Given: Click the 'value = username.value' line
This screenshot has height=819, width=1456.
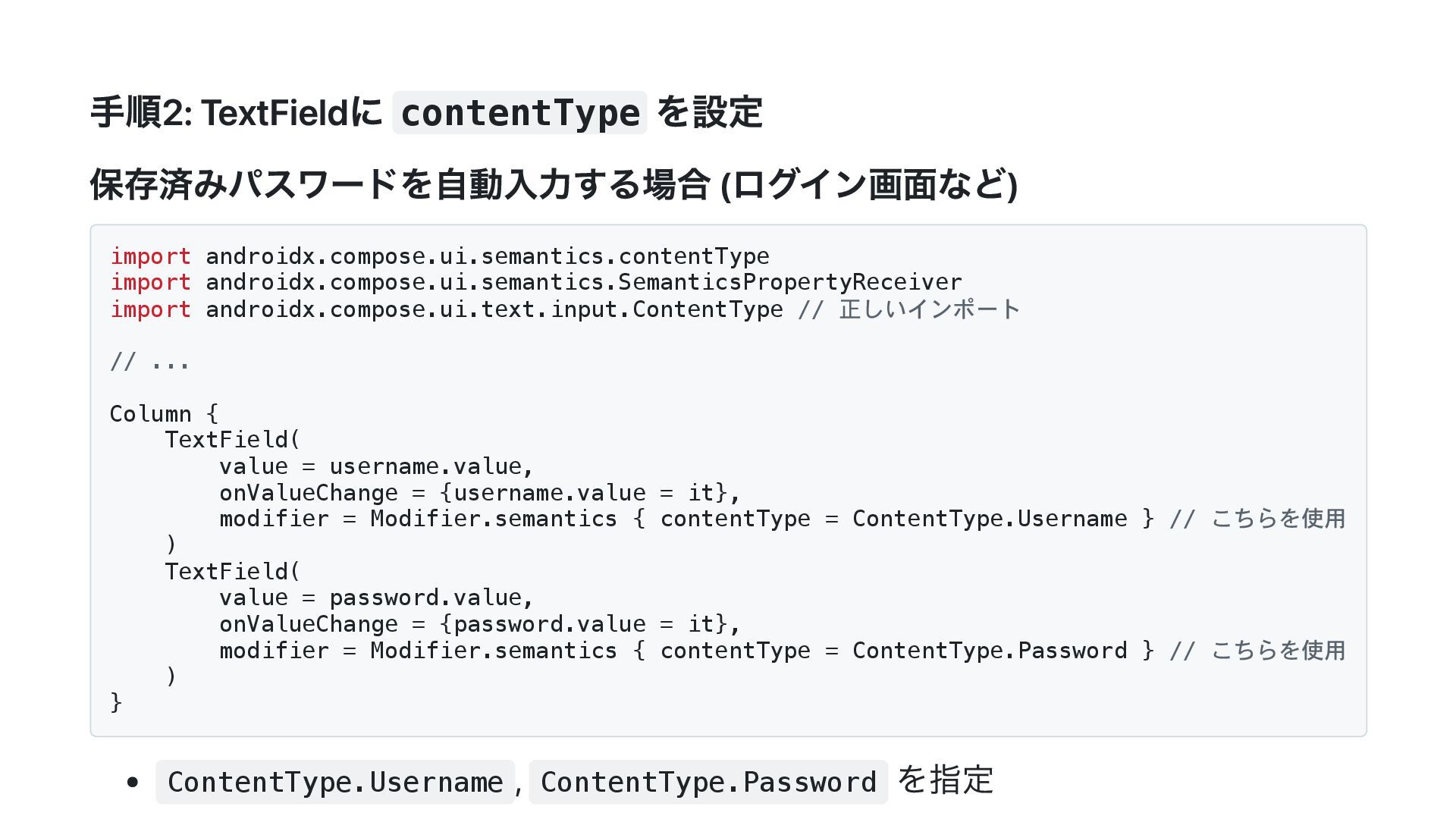Looking at the screenshot, I should [376, 466].
